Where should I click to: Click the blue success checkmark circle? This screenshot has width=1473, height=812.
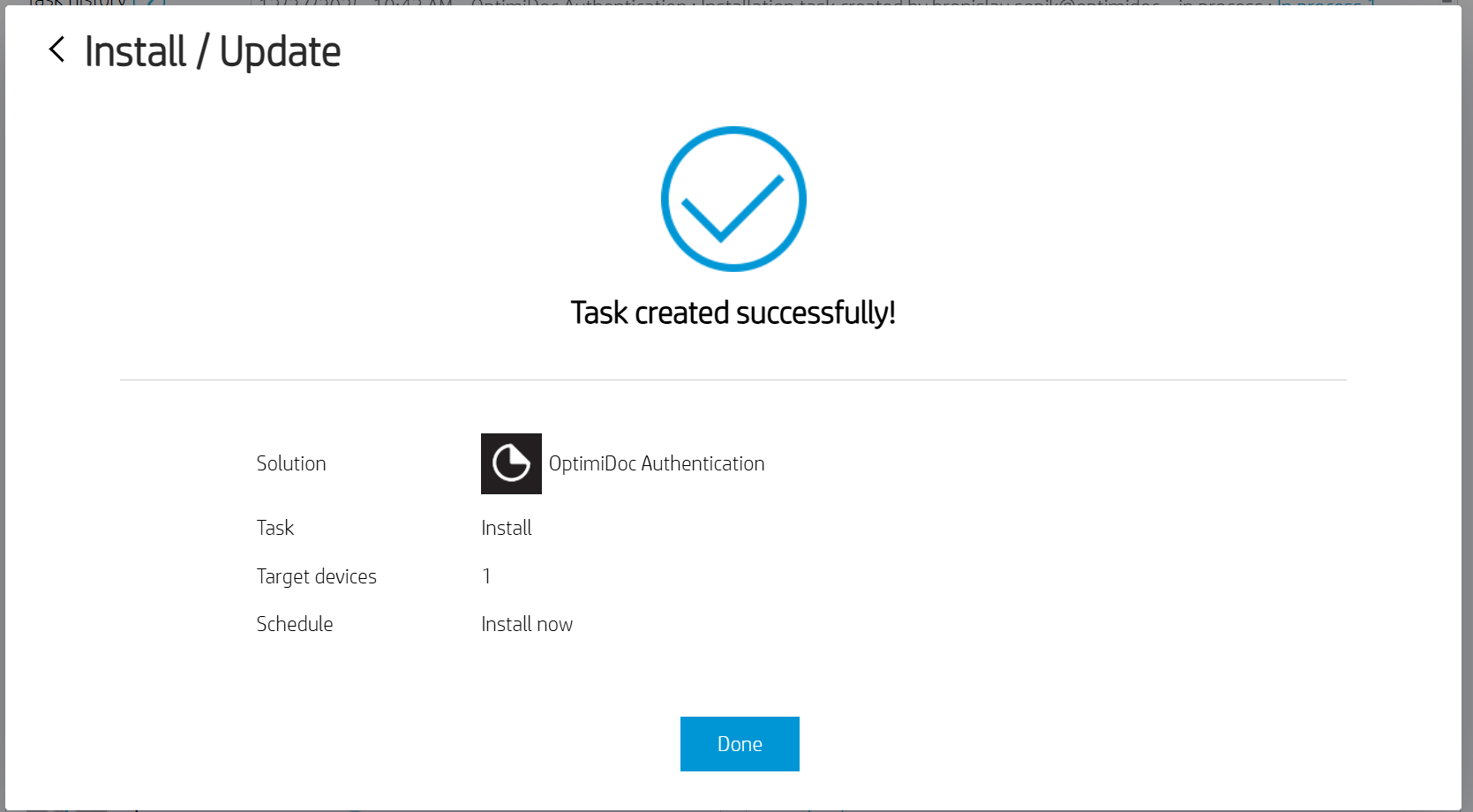733,199
